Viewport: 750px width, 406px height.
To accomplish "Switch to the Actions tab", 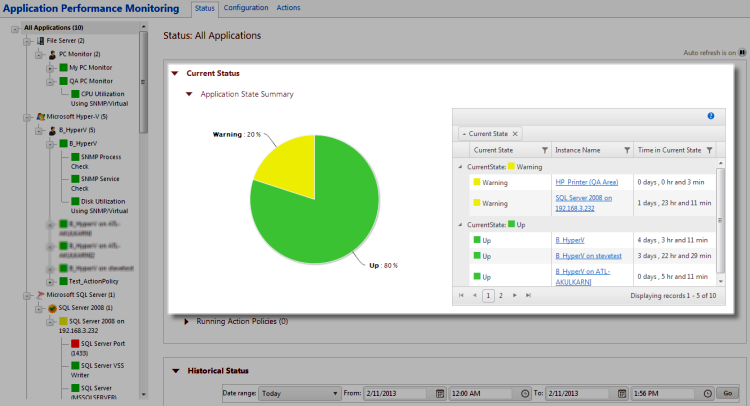I will pos(288,8).
